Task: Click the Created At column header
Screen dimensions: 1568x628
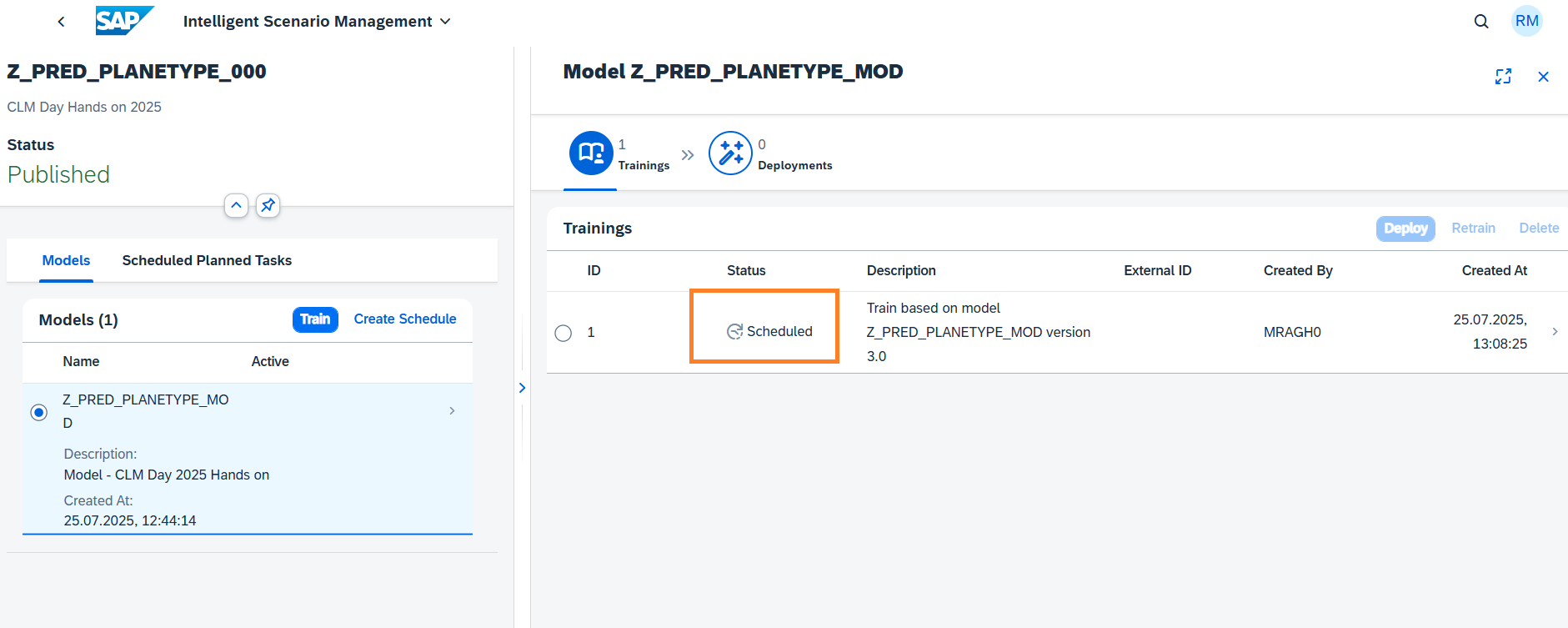Action: point(1494,271)
